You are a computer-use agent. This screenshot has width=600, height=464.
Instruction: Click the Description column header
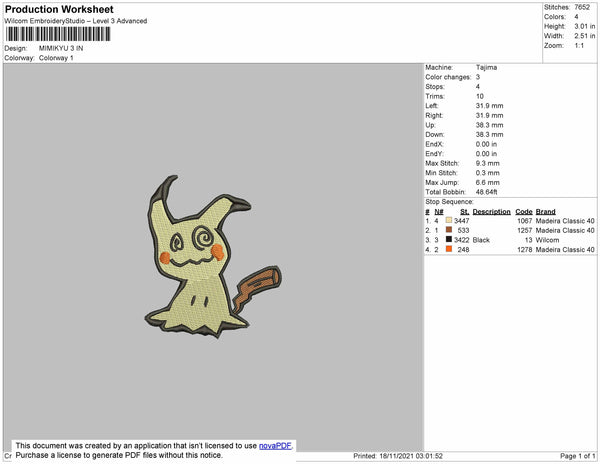point(492,212)
